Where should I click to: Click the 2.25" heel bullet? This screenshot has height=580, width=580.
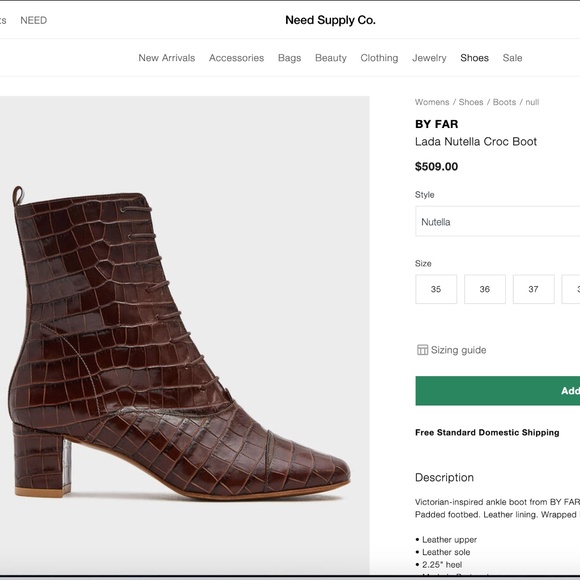click(442, 564)
